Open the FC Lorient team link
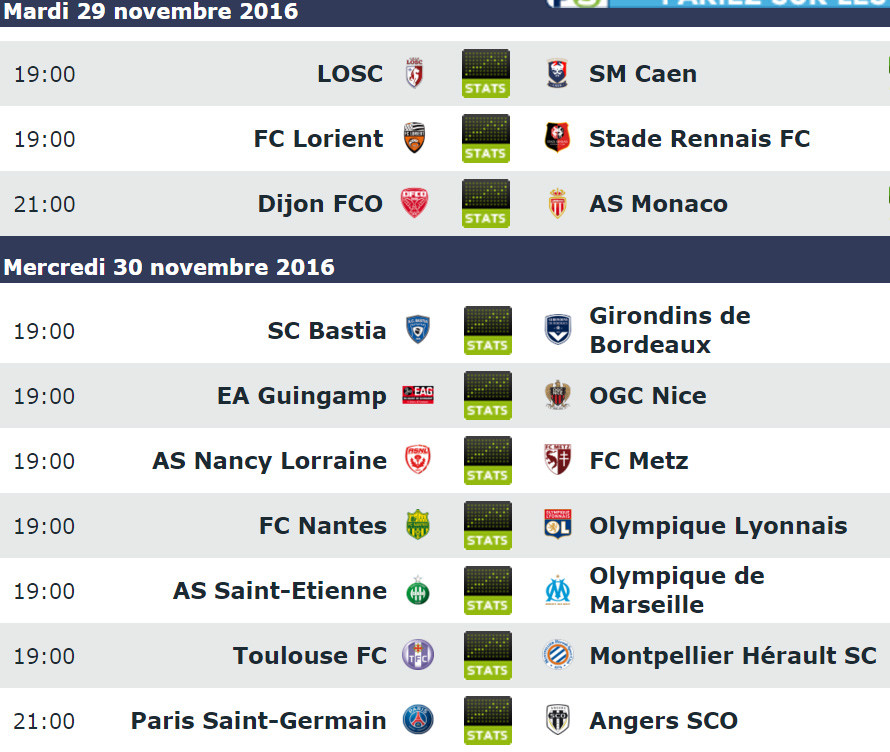The image size is (890, 752). pos(318,138)
